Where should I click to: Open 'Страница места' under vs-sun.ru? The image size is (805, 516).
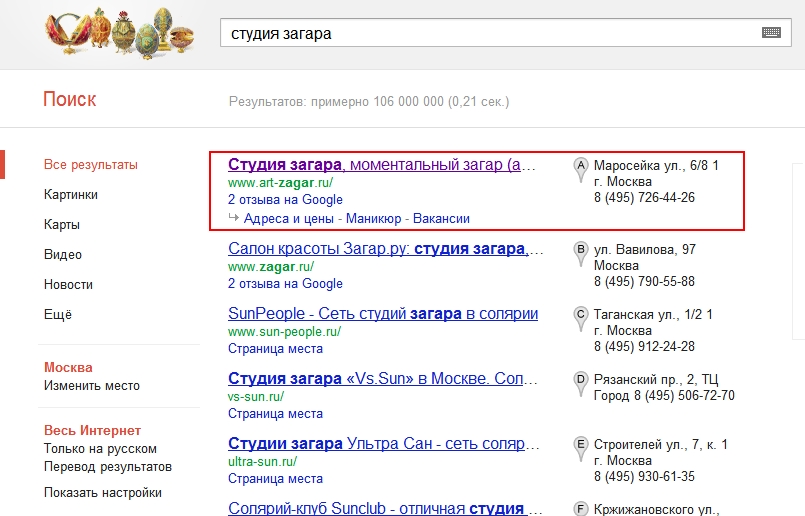[276, 414]
